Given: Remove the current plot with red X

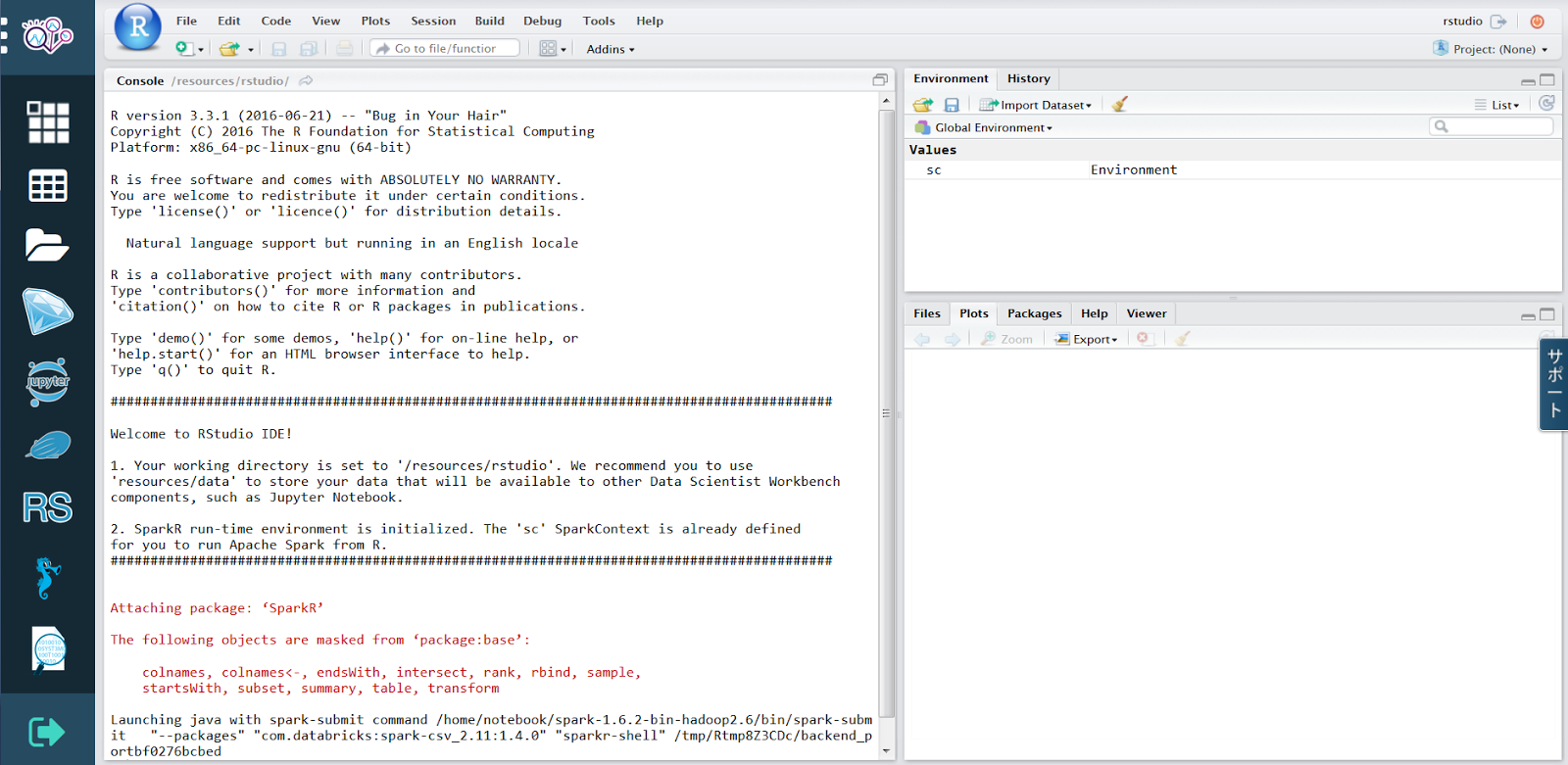Looking at the screenshot, I should click(1143, 338).
